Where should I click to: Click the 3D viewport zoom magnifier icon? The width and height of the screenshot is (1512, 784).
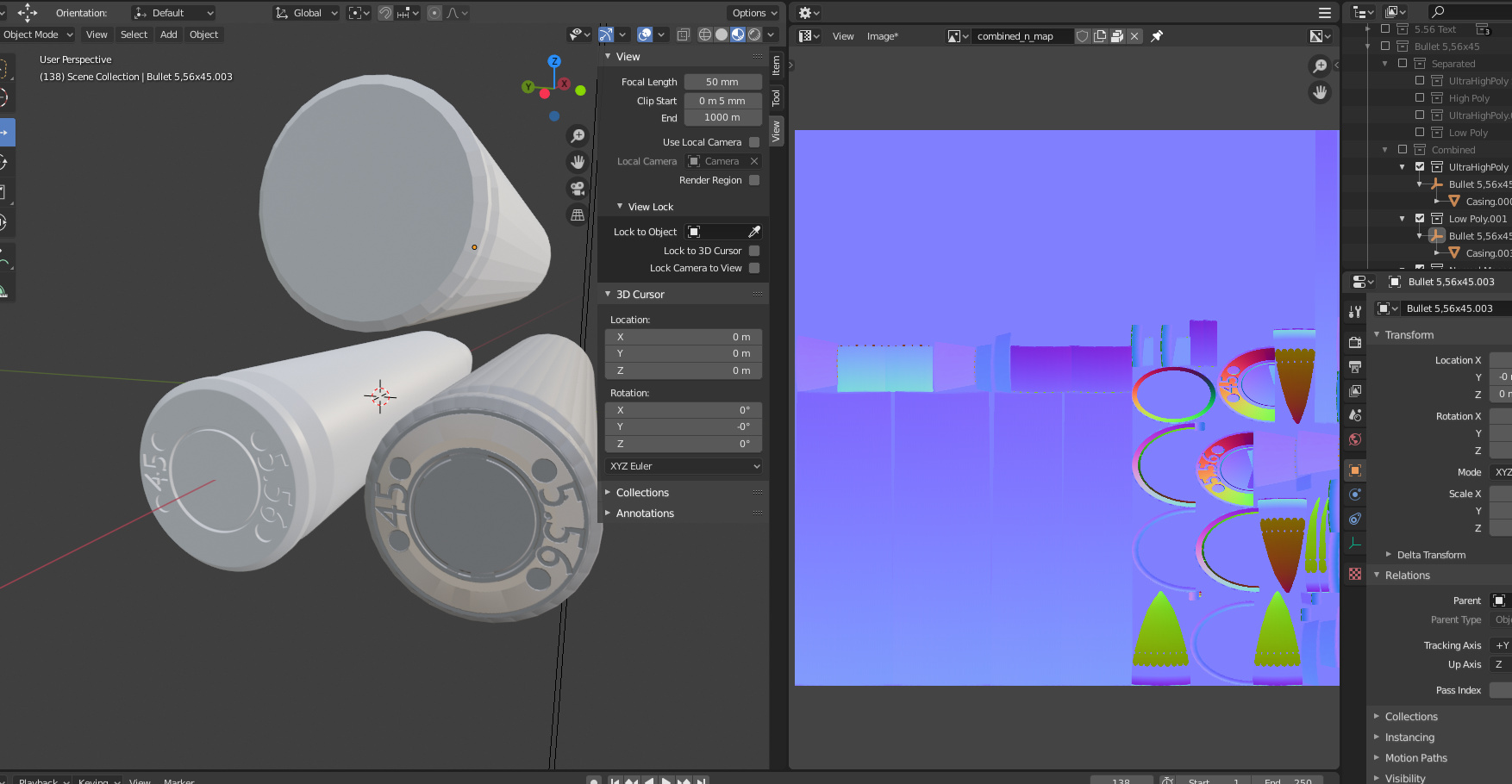[x=578, y=136]
